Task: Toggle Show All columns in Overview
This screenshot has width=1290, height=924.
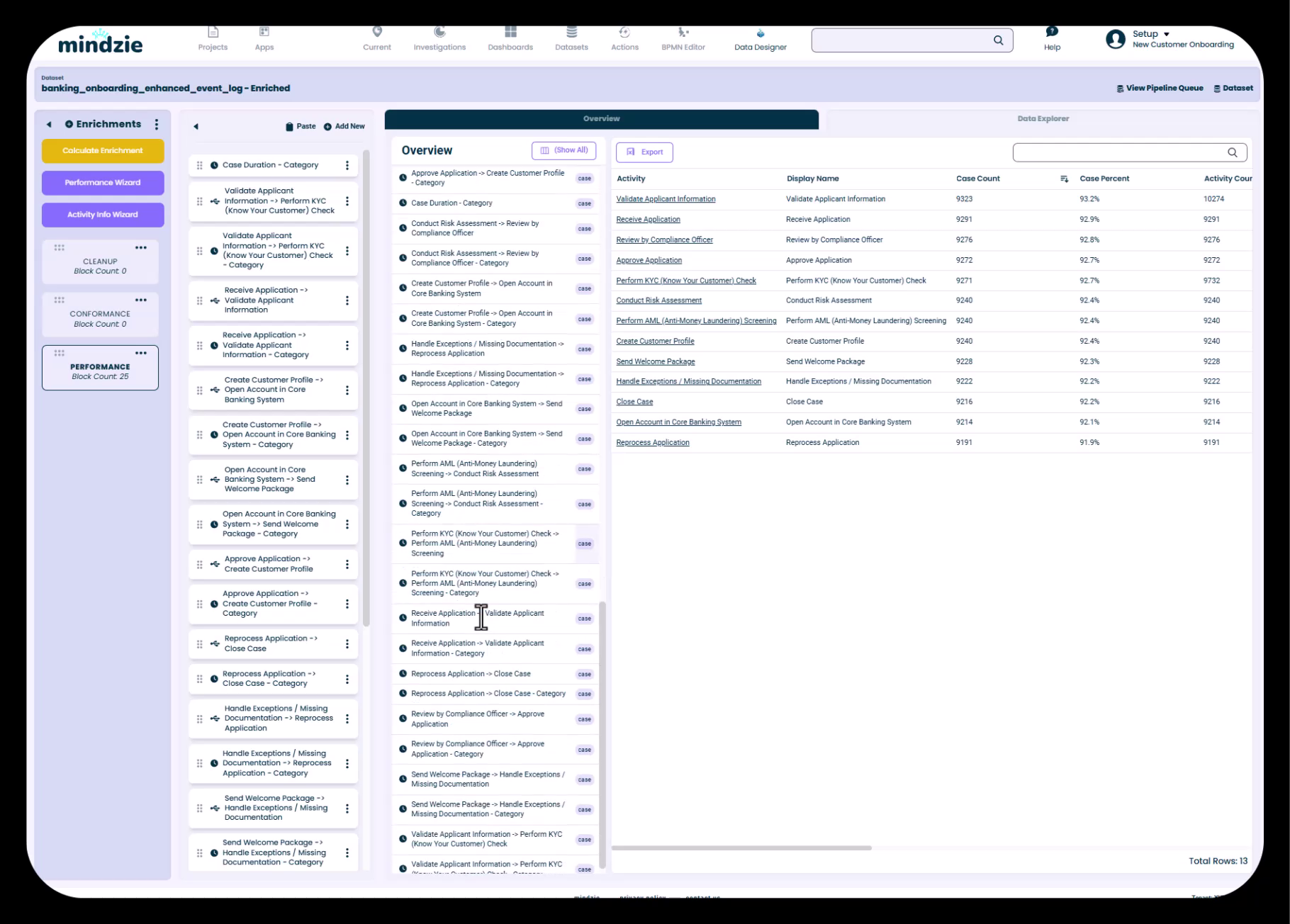Action: click(x=564, y=150)
